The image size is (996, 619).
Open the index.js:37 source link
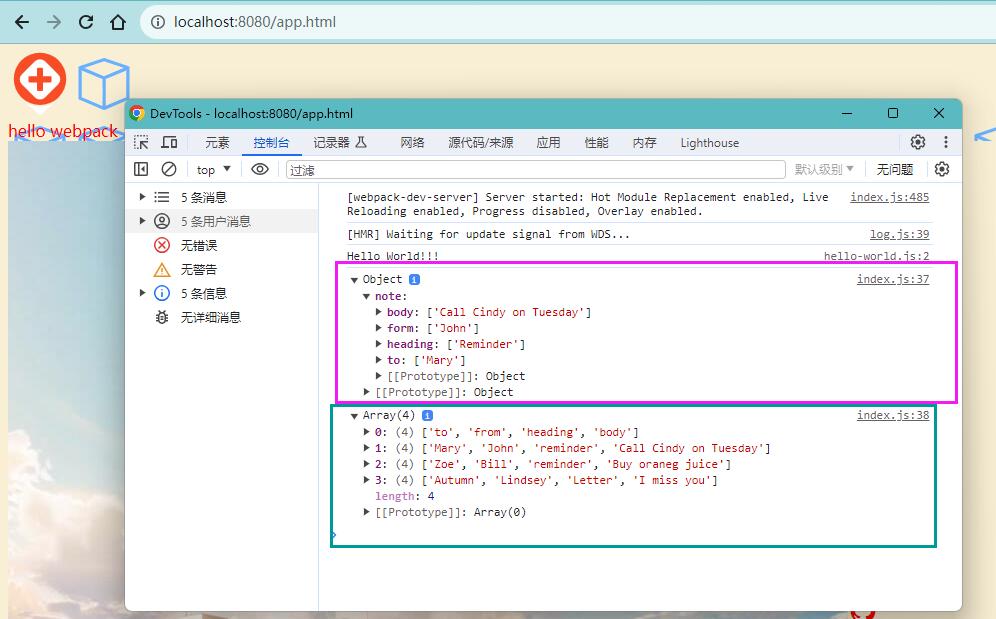click(x=892, y=279)
